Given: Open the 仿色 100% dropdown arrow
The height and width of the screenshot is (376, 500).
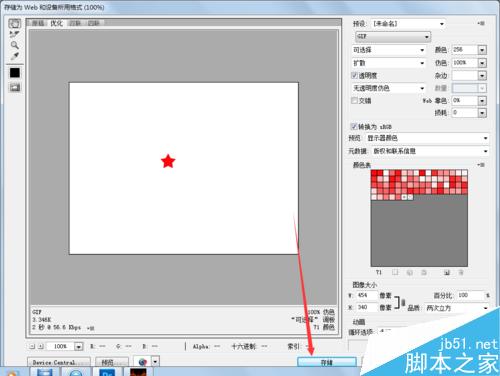Looking at the screenshot, I should [482, 63].
